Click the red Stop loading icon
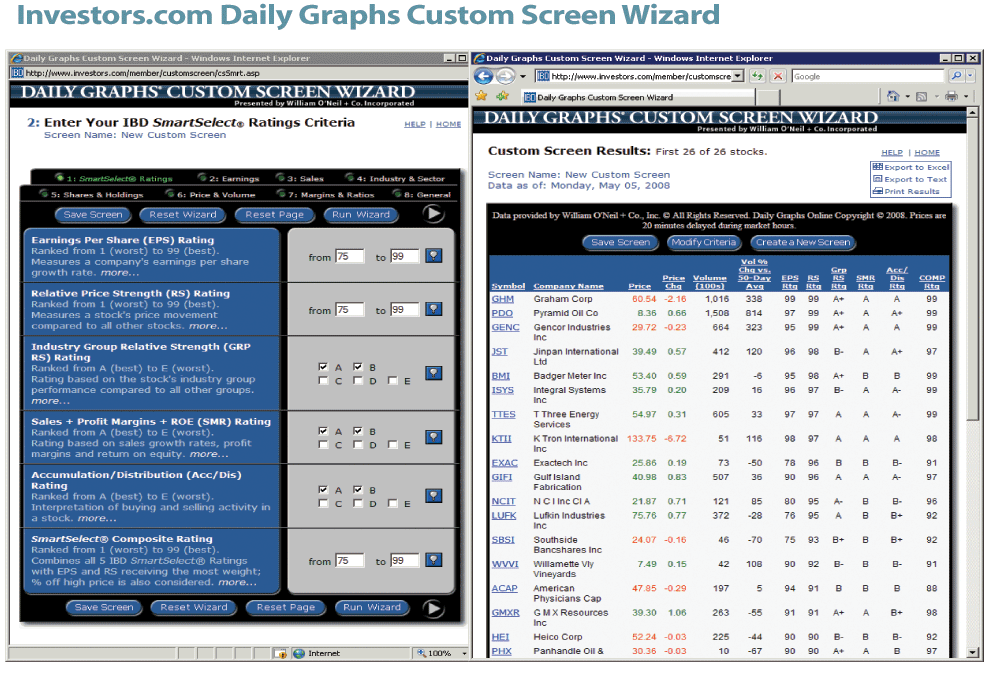Viewport: 1000px width, 678px height. coord(777,76)
